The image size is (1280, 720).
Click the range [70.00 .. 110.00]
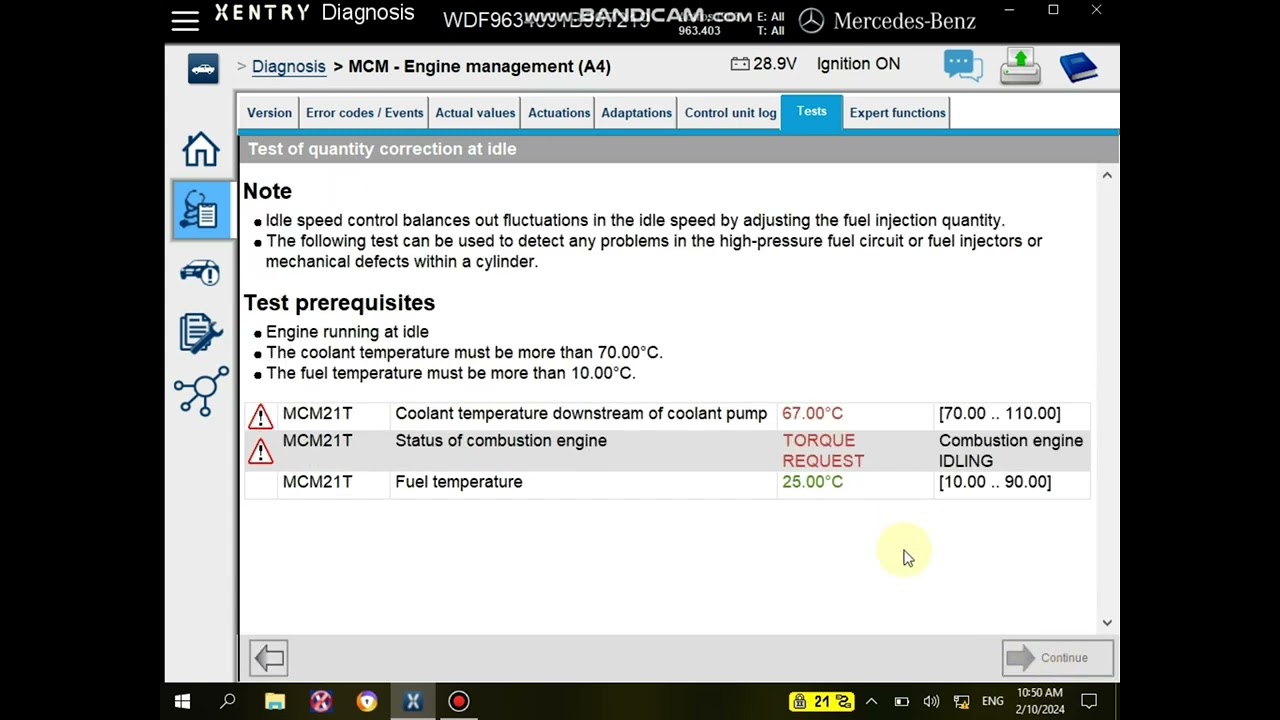pos(999,414)
